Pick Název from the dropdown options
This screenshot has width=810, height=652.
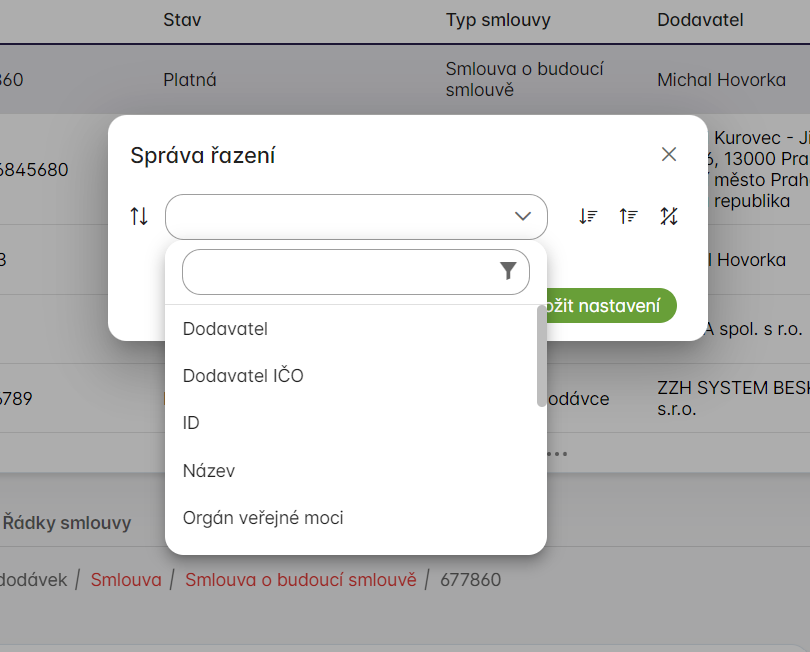click(209, 470)
